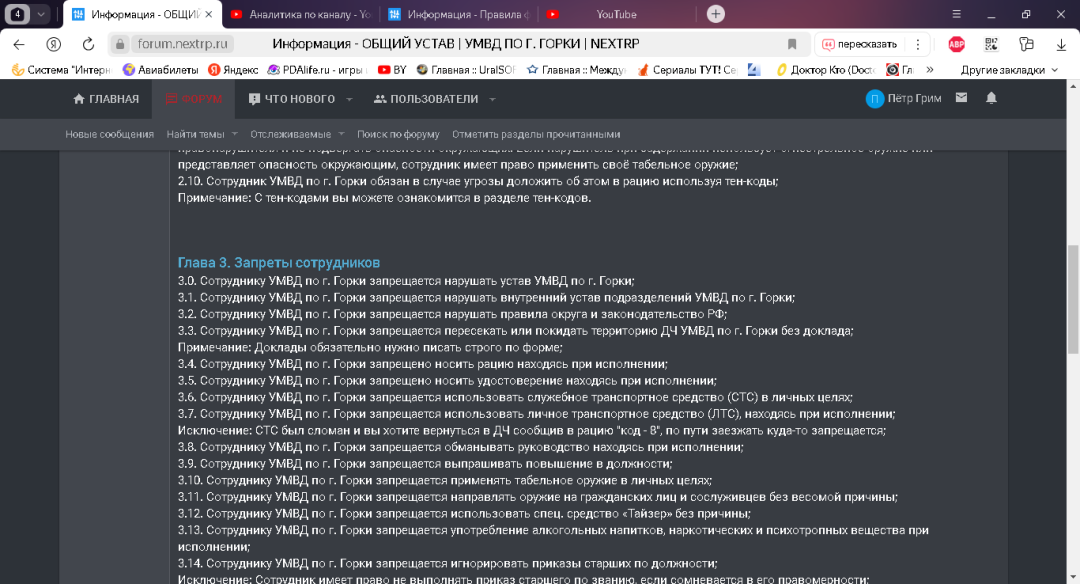Open the AdBlock Plus extension icon
Screen dimensions: 1080x584
coord(956,44)
